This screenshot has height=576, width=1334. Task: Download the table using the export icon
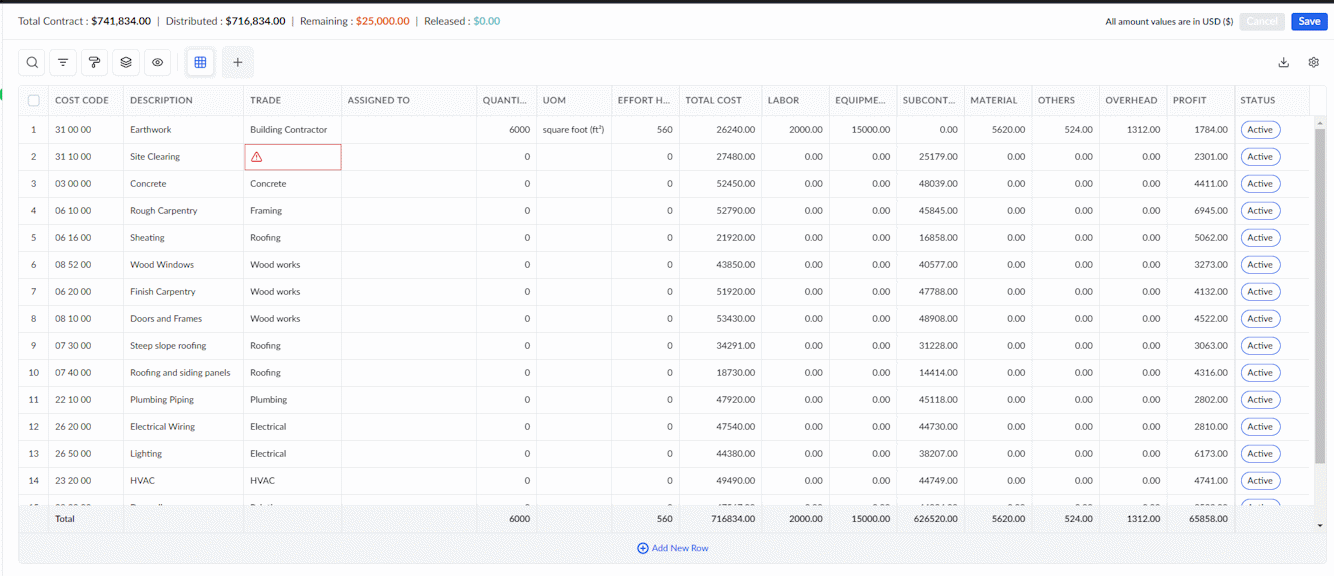[1284, 62]
